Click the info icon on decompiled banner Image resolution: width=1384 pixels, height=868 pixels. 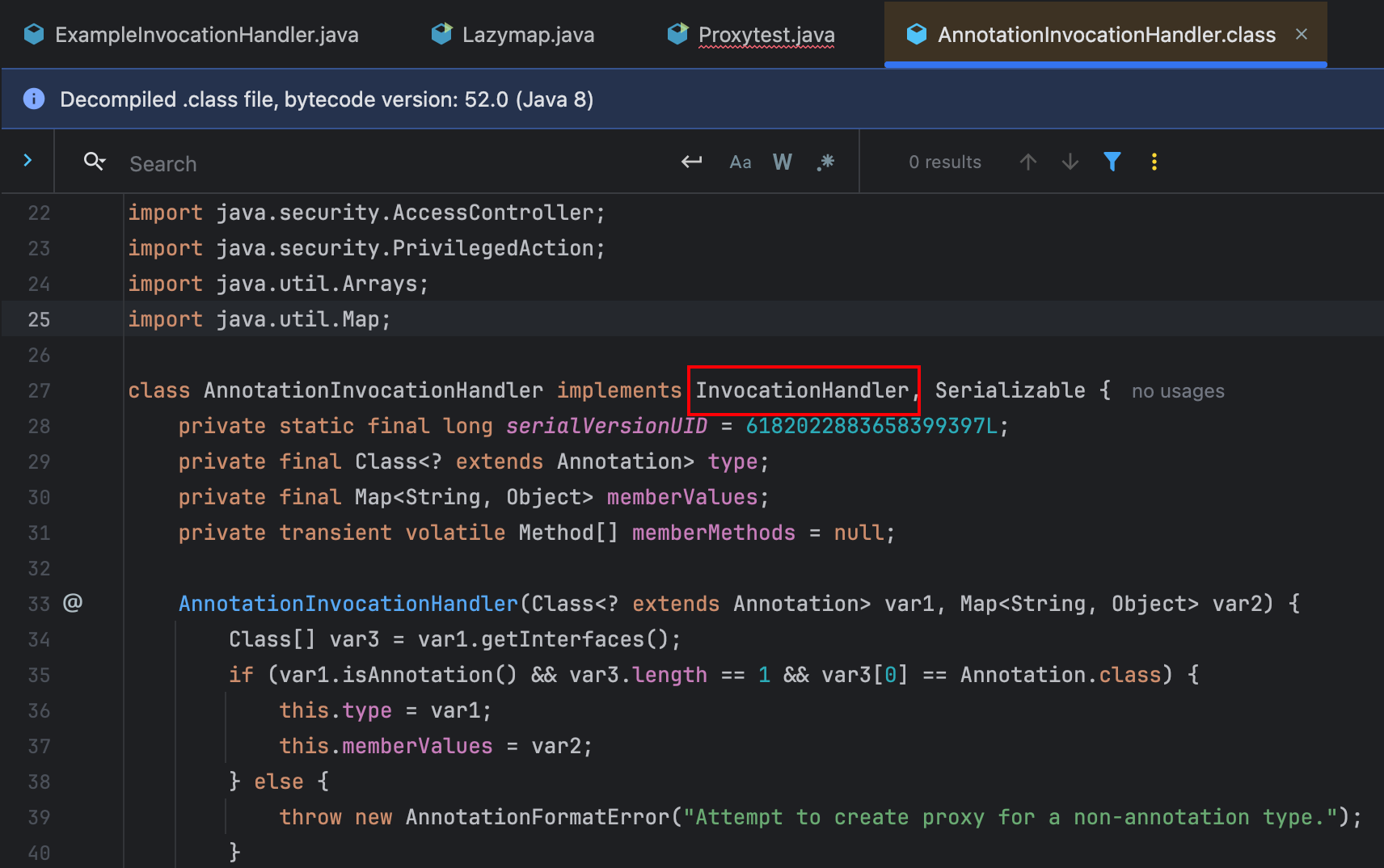[34, 99]
